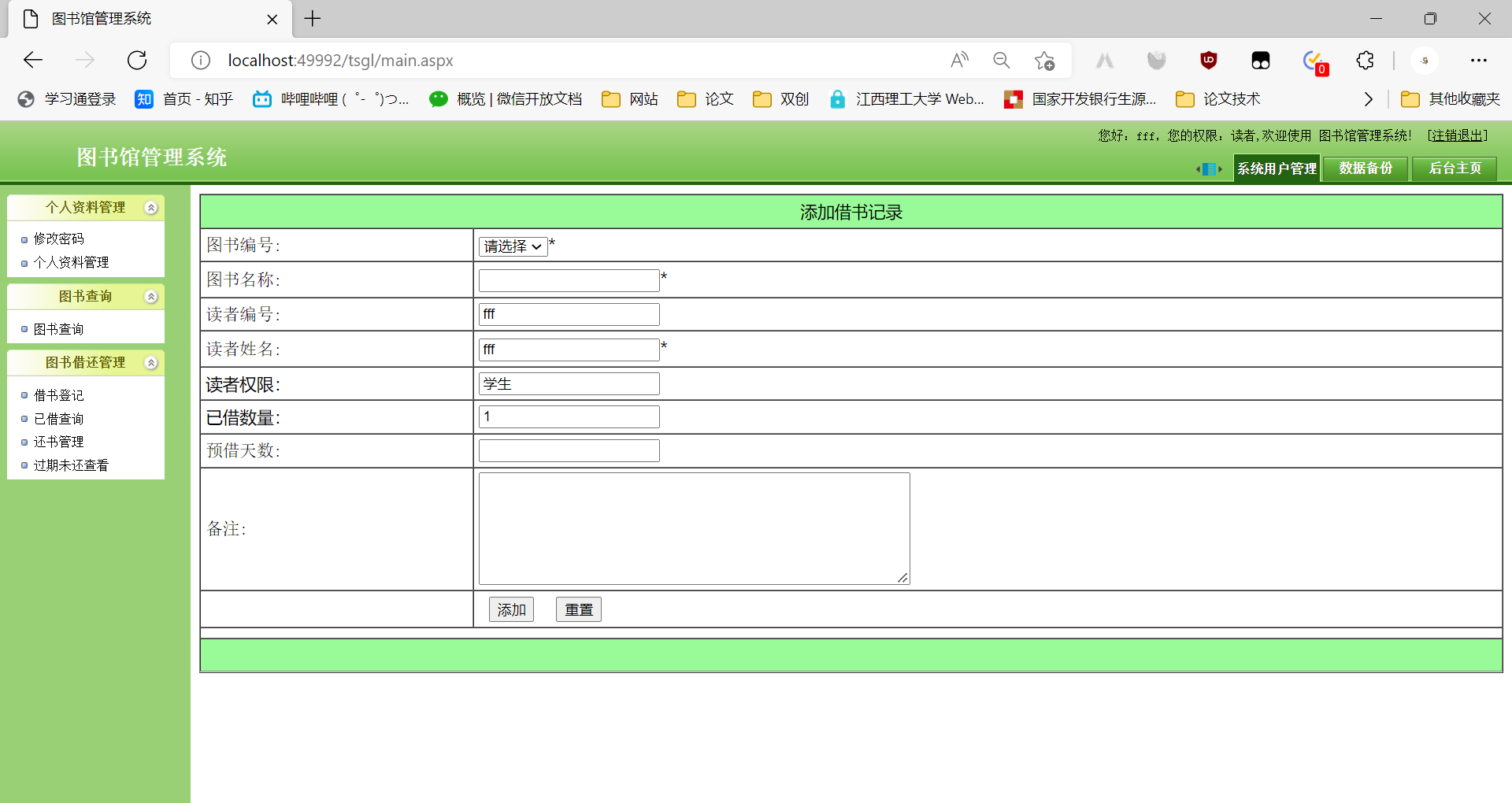Open 哔哩哔哩 bookmark
This screenshot has width=1512, height=803.
(x=331, y=99)
